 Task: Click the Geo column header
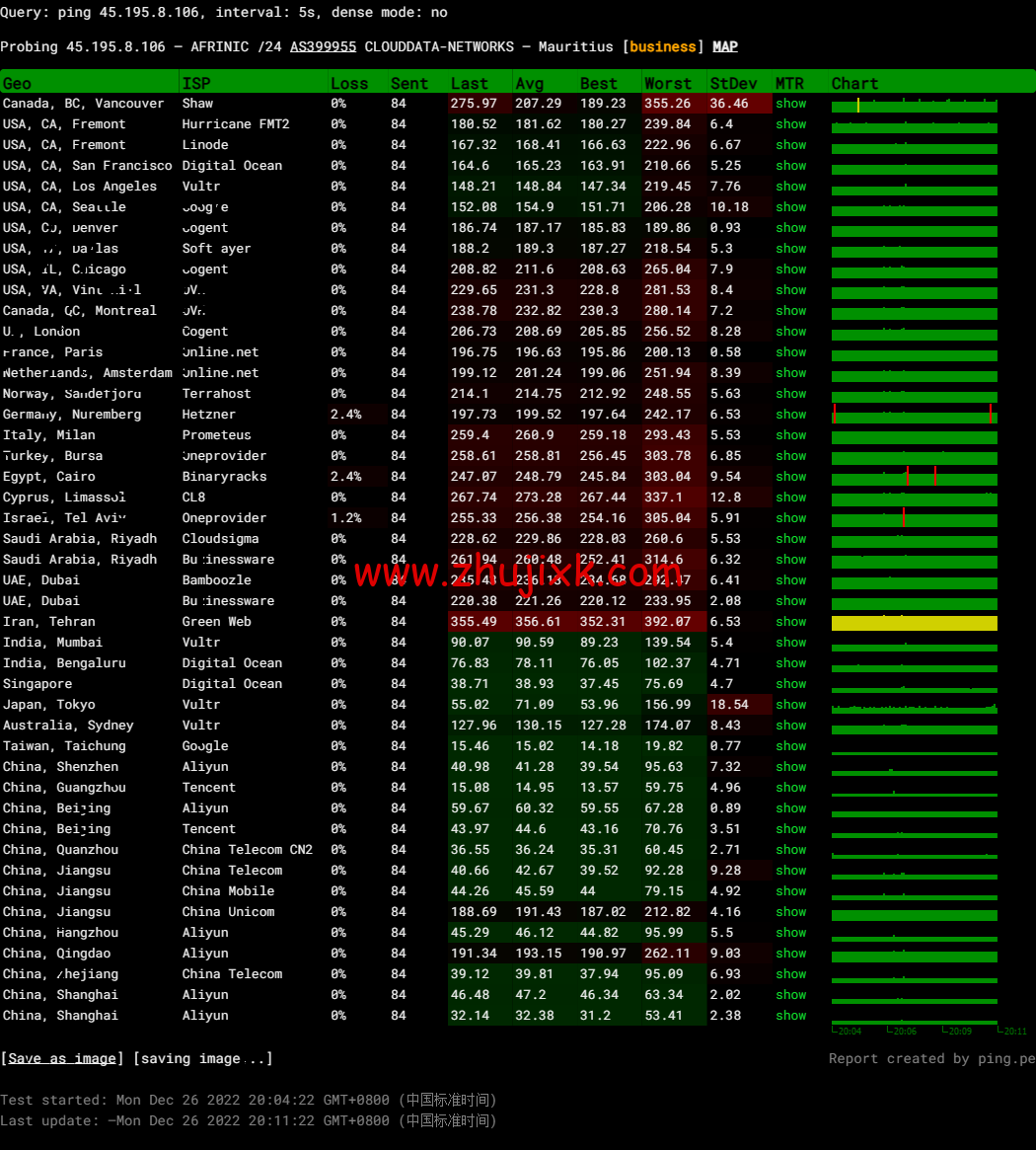(17, 83)
